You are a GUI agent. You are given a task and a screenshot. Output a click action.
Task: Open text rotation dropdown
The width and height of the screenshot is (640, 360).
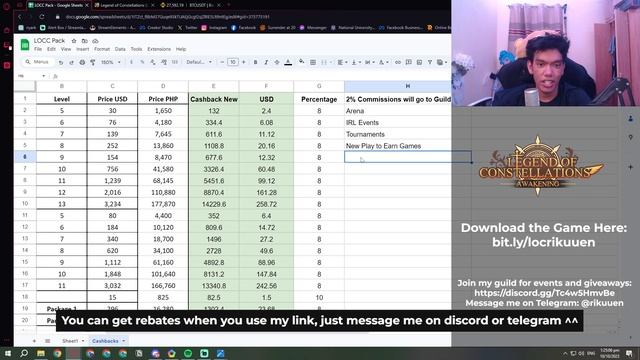click(x=383, y=62)
